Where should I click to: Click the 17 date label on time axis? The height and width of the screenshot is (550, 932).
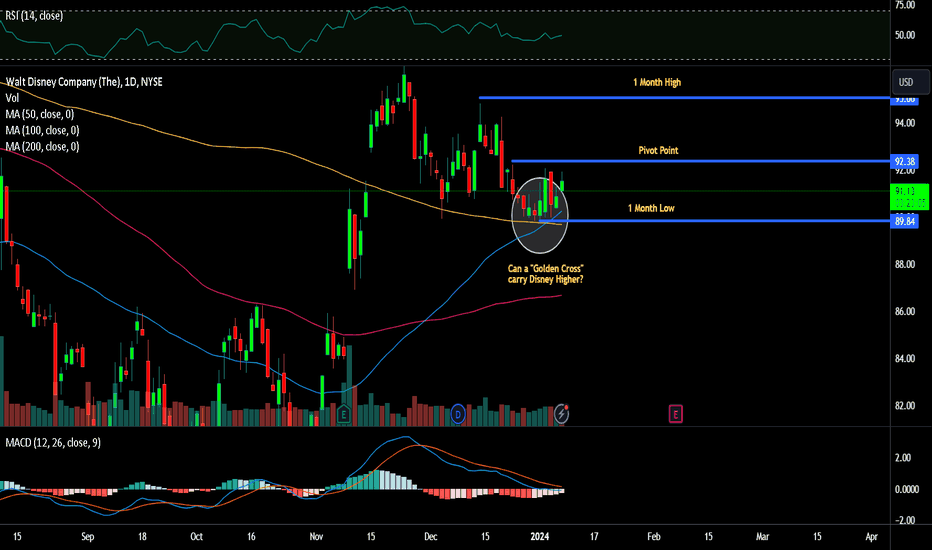pos(594,536)
